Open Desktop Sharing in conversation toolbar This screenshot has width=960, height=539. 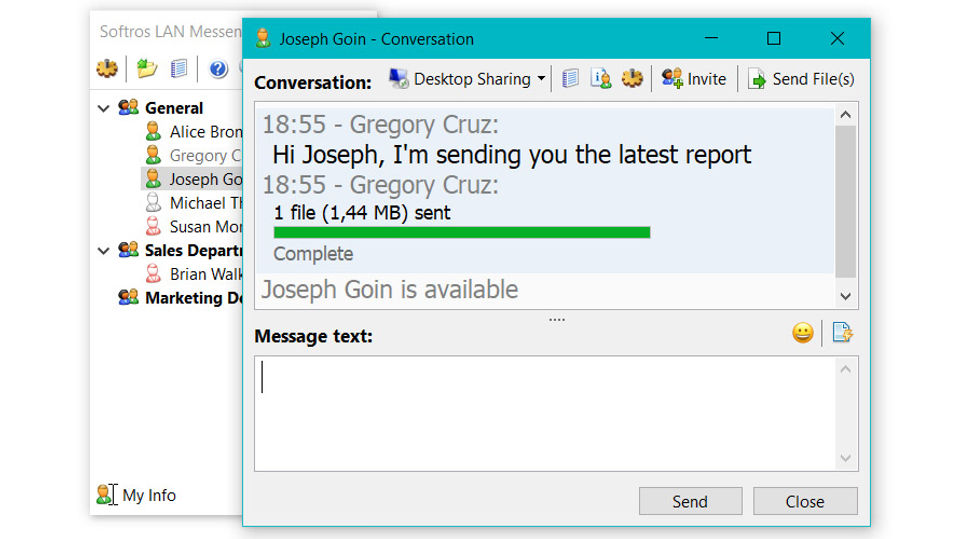point(460,79)
